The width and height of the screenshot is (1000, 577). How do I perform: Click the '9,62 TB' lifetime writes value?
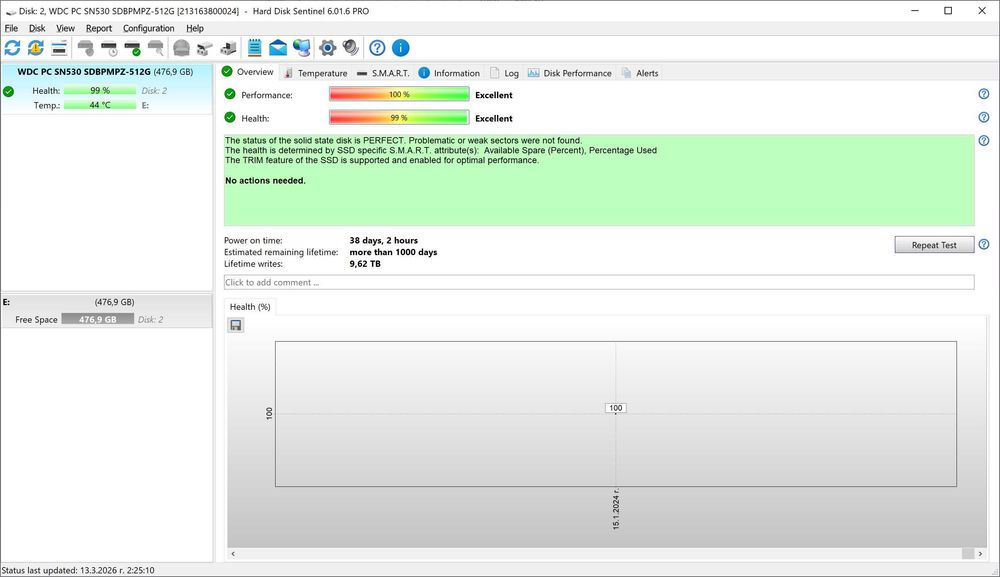point(365,263)
